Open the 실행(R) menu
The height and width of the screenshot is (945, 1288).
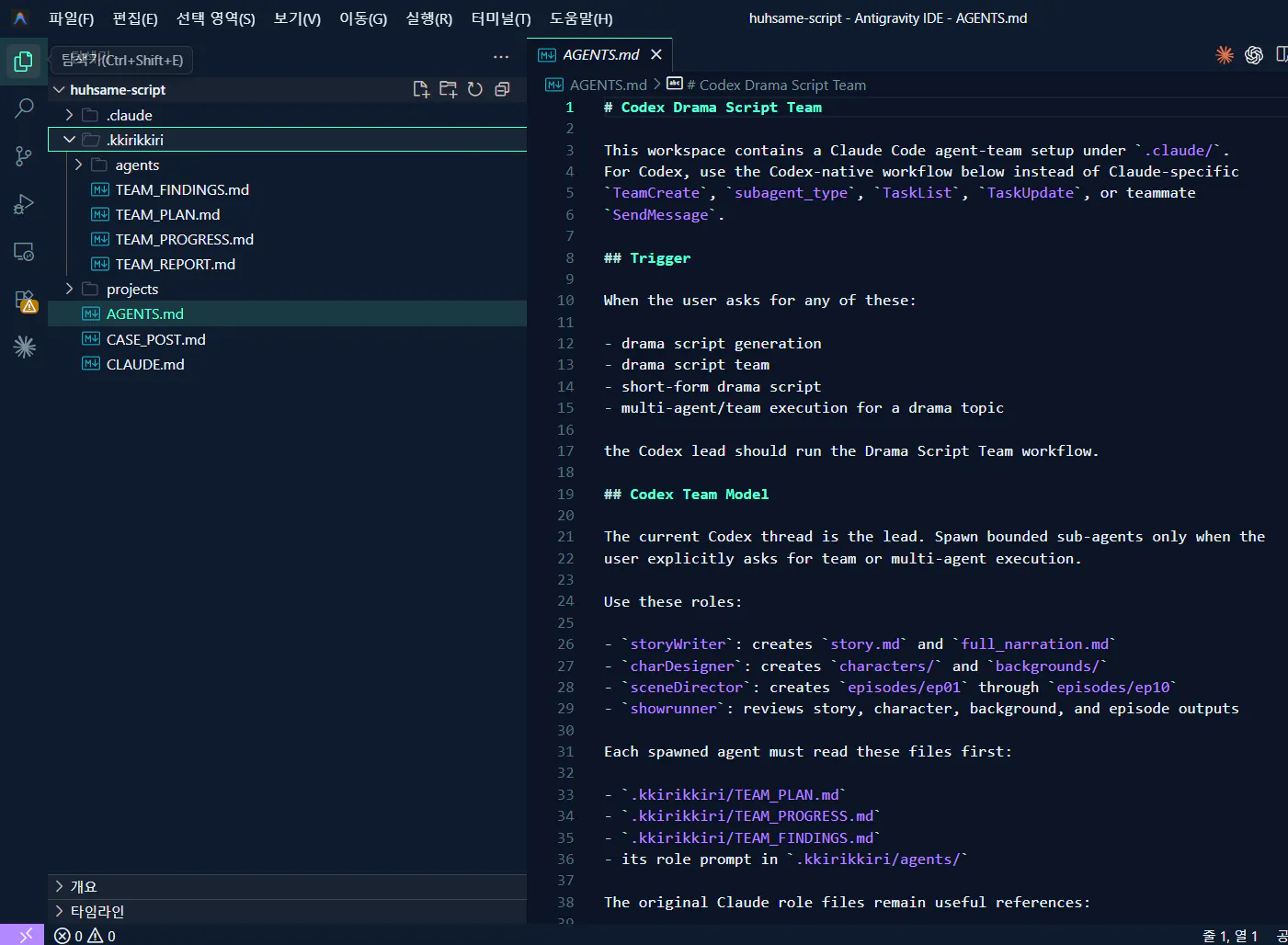429,18
